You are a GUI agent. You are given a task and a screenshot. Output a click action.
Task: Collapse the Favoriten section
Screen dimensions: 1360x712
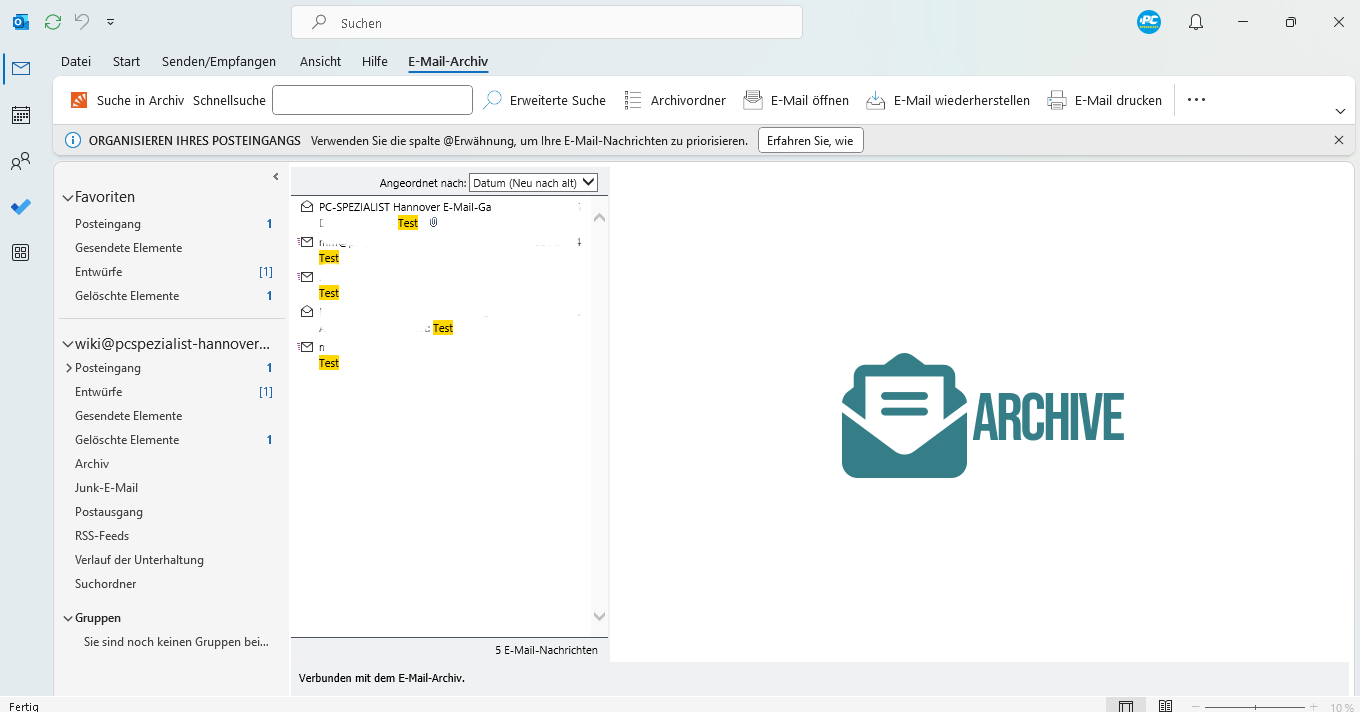pyautogui.click(x=68, y=198)
